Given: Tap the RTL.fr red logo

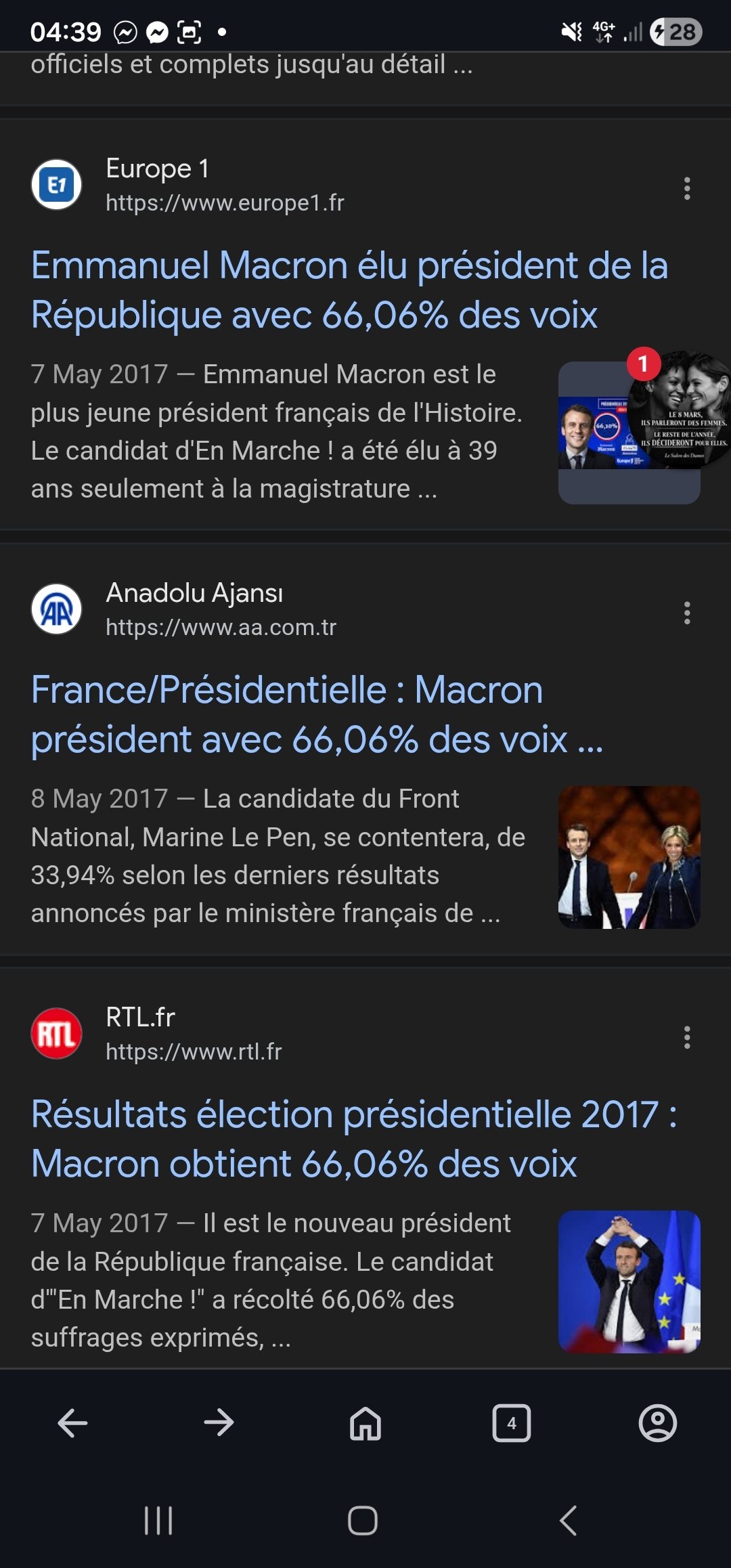Looking at the screenshot, I should point(57,1034).
